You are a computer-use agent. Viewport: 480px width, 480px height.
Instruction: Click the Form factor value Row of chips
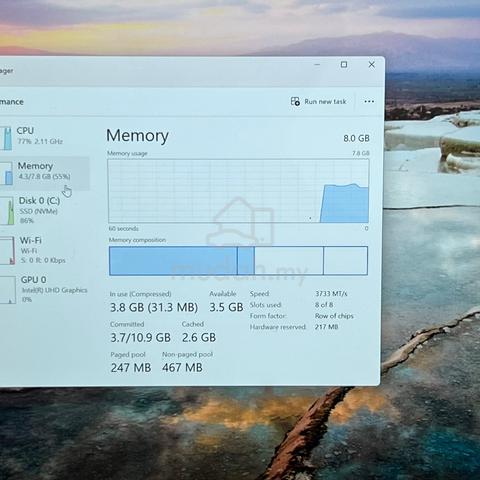tap(334, 316)
